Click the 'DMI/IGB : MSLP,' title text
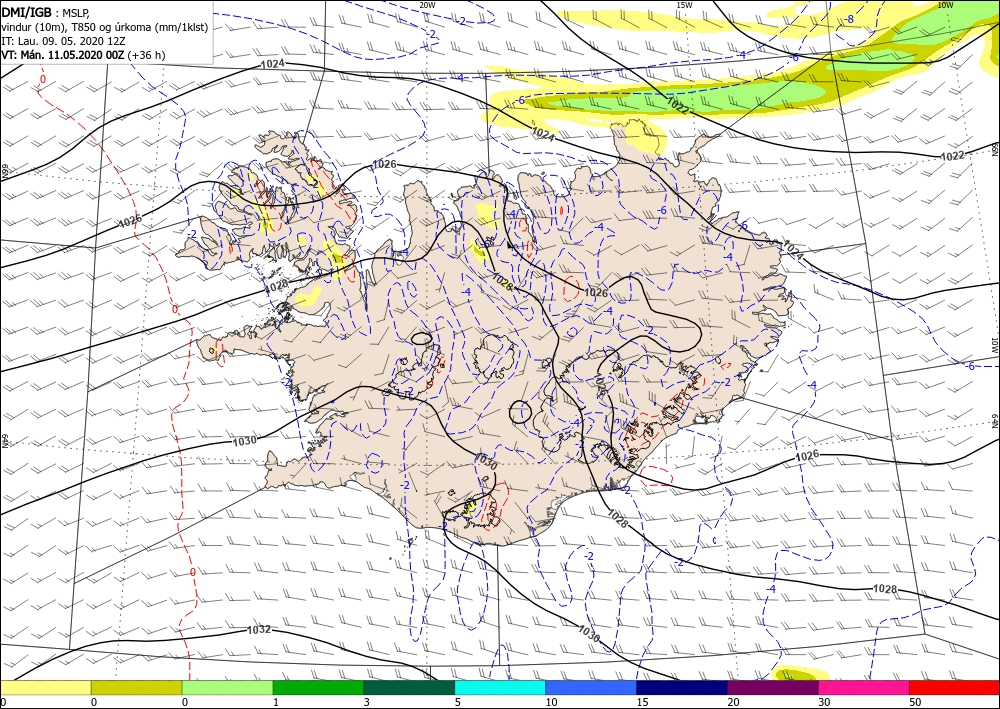The height and width of the screenshot is (709, 1000). [x=46, y=13]
